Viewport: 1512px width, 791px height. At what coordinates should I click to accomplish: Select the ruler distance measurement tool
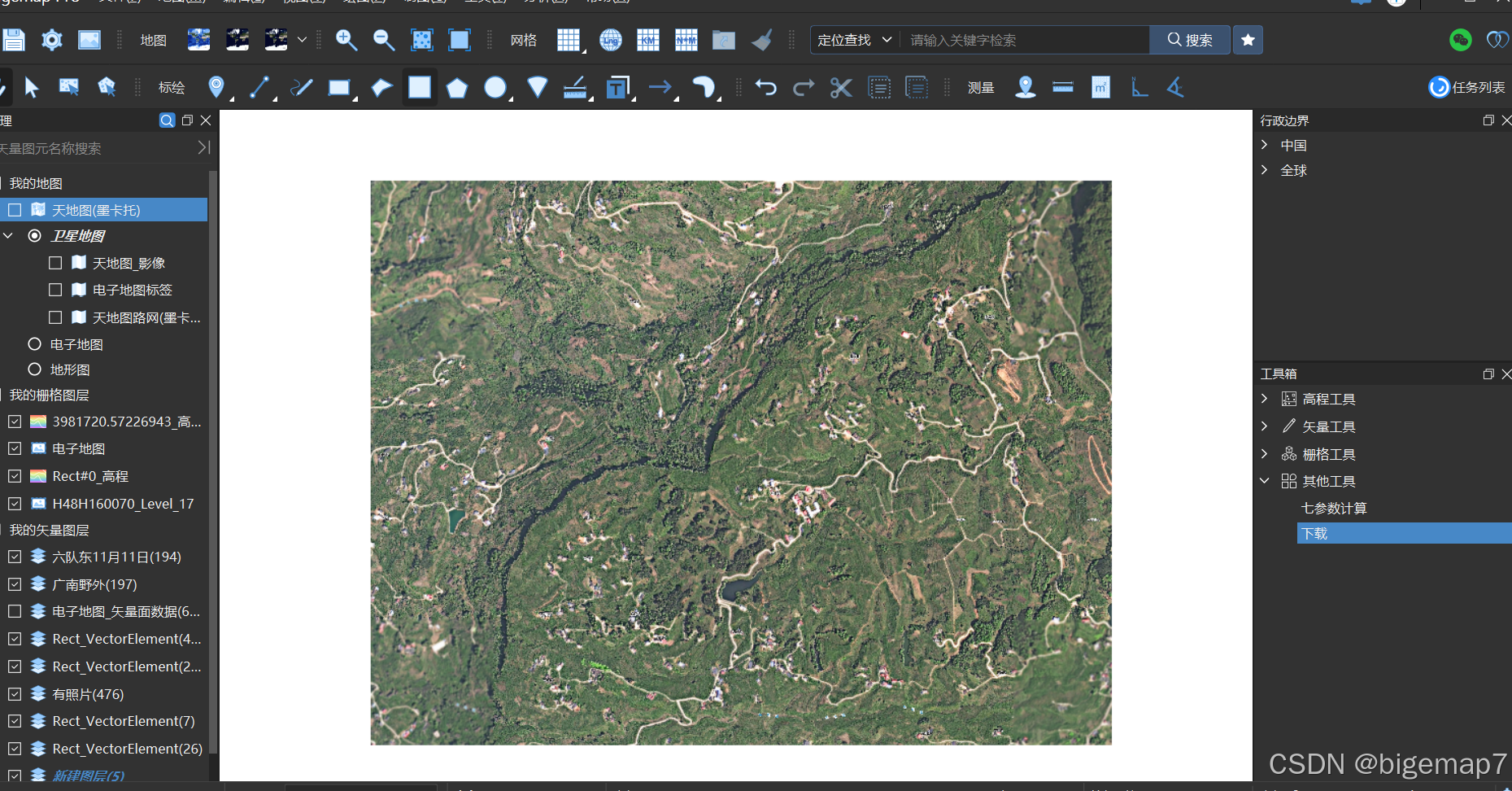click(1063, 87)
